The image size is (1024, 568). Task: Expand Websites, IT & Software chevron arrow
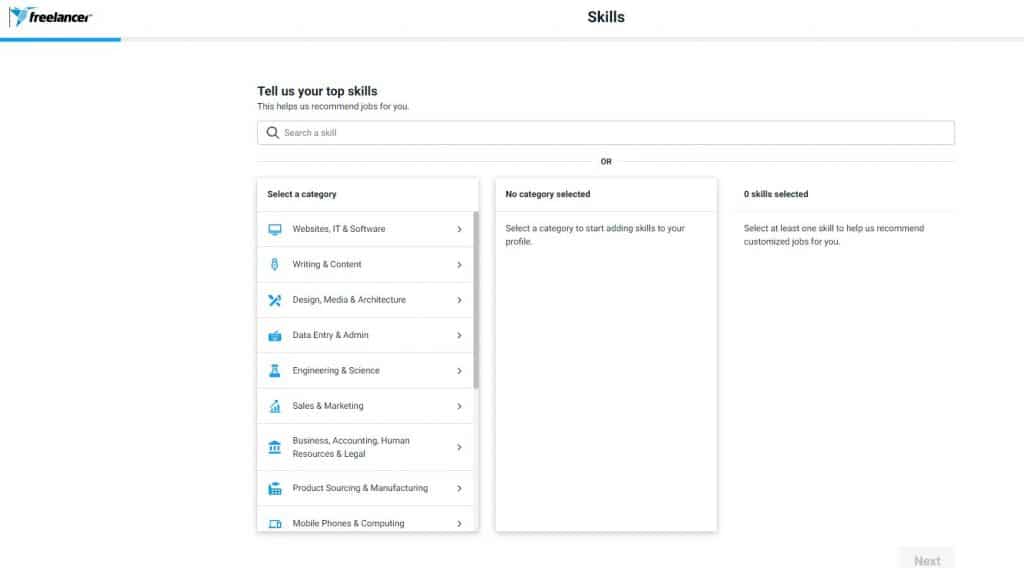pyautogui.click(x=459, y=229)
